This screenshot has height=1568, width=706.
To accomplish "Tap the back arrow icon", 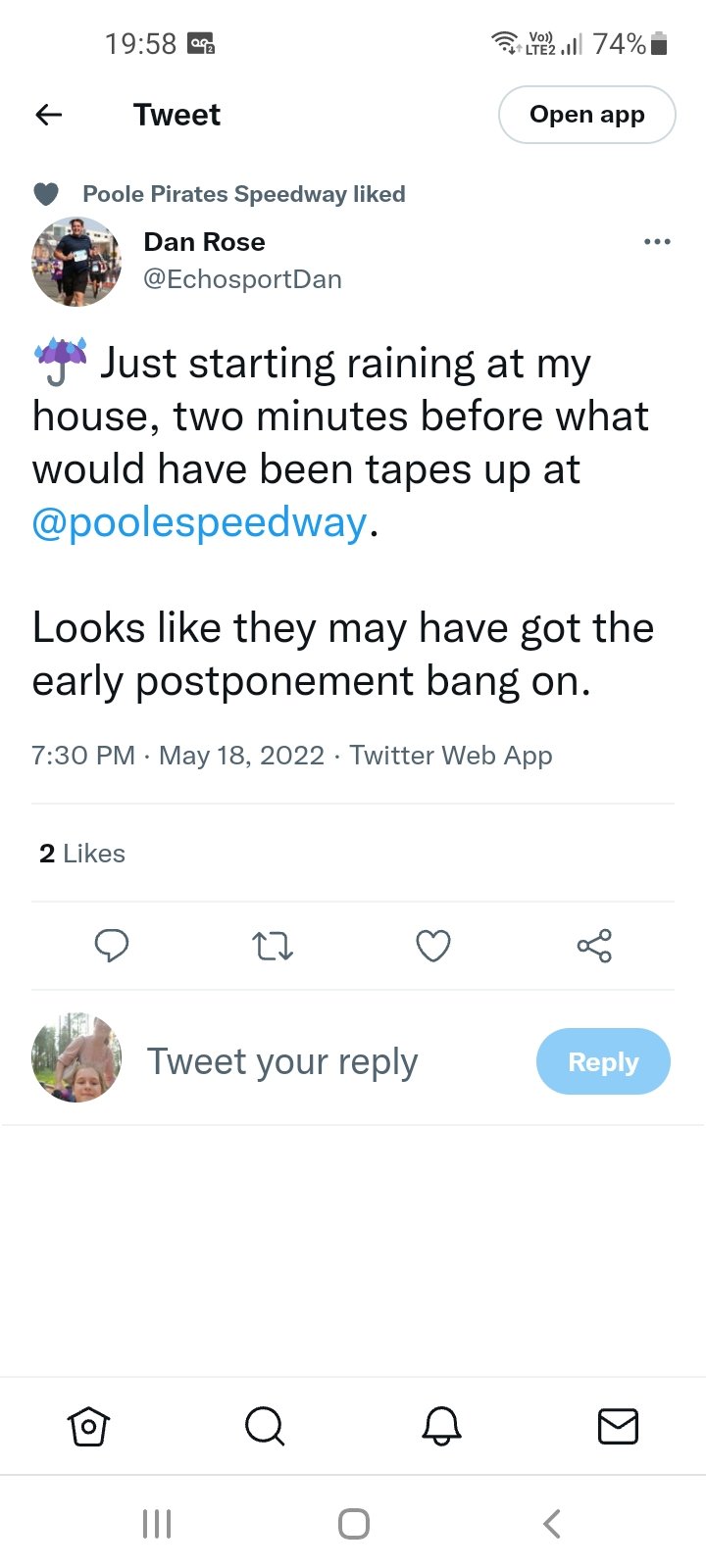I will [49, 115].
